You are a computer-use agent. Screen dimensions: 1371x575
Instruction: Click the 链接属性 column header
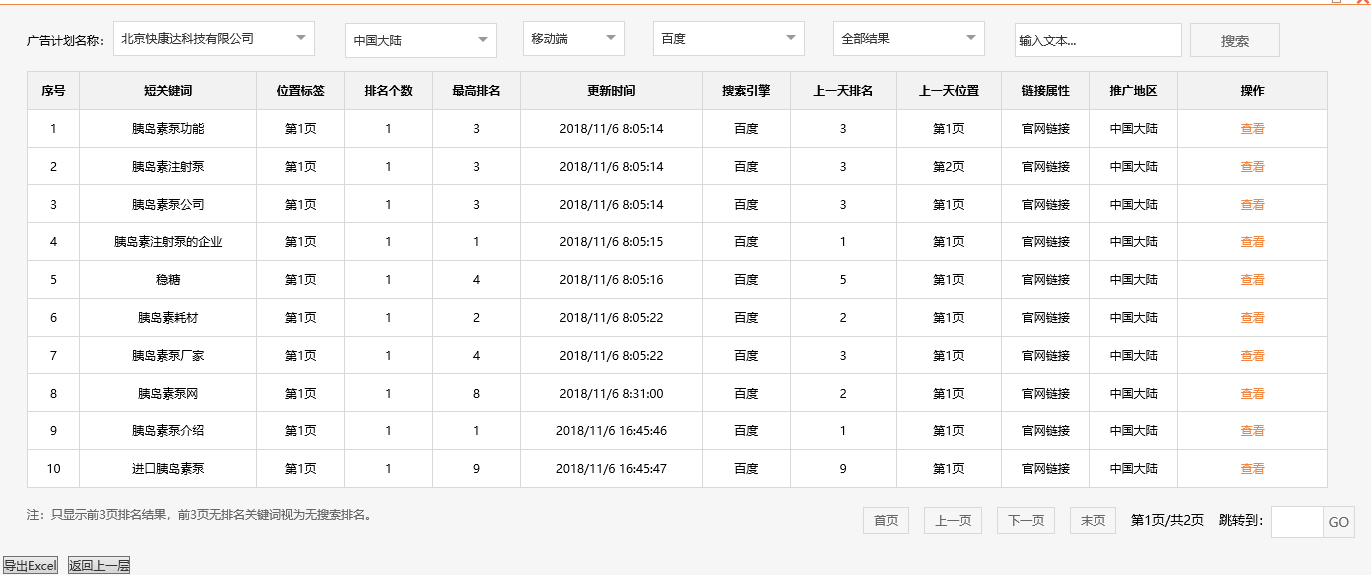pyautogui.click(x=1046, y=90)
